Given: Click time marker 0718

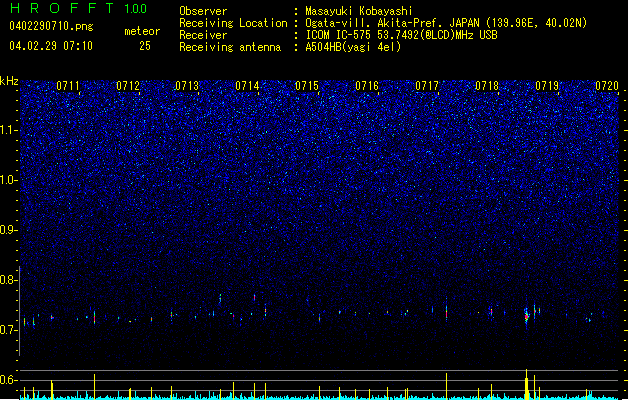Looking at the screenshot, I should (x=487, y=86).
